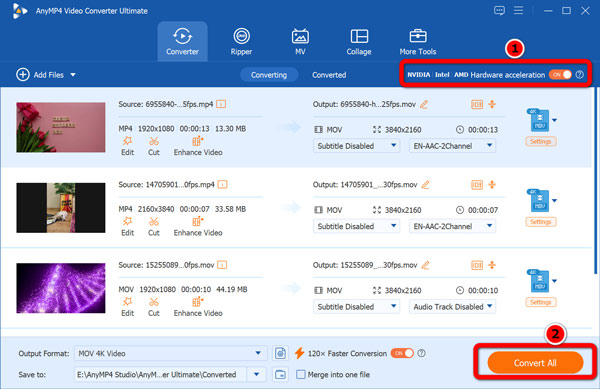Click the file list vertical scrollbar
Image resolution: width=600 pixels, height=389 pixels.
click(x=595, y=181)
